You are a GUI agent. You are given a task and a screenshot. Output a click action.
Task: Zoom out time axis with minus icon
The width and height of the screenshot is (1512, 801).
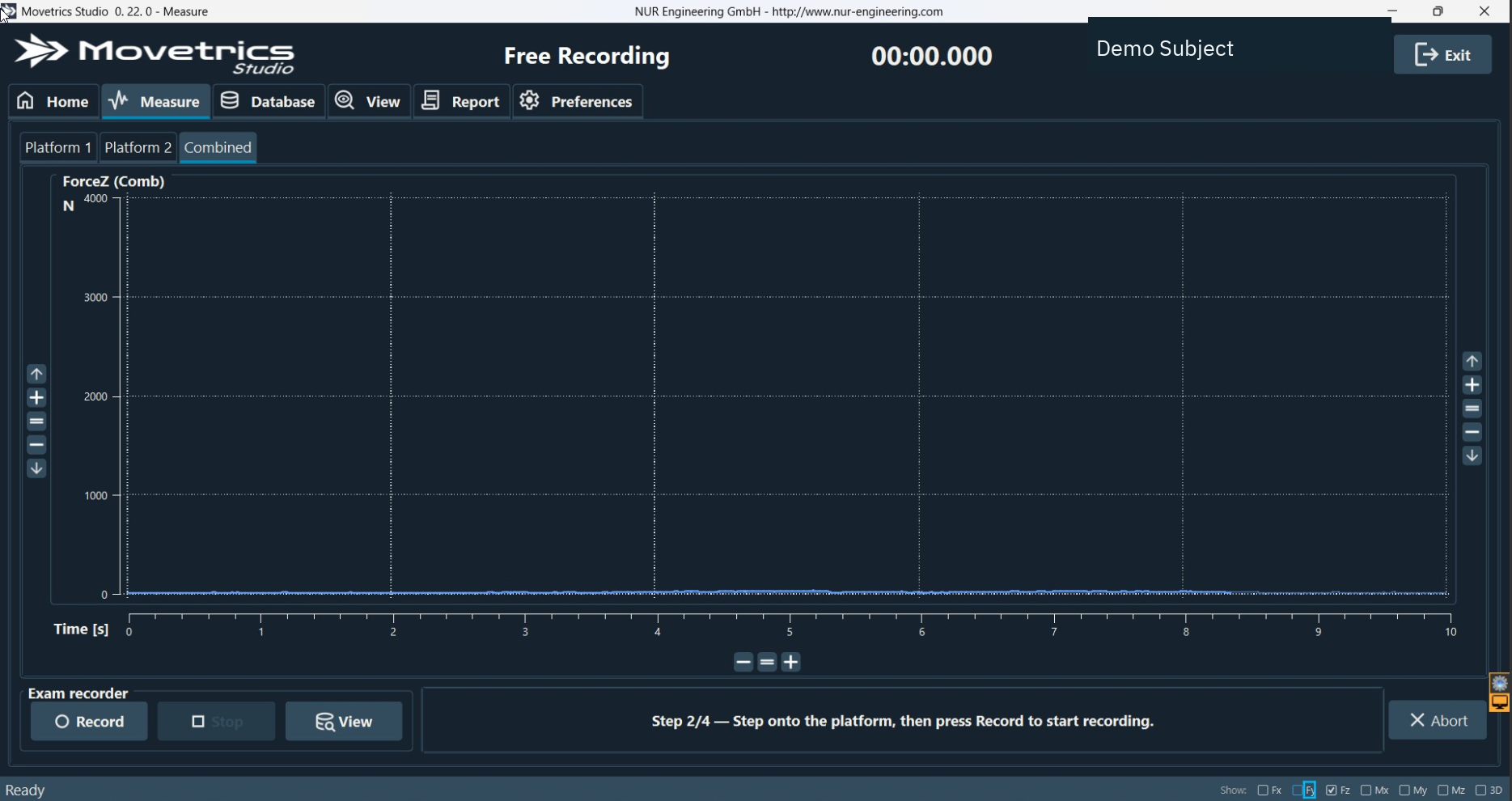[743, 662]
